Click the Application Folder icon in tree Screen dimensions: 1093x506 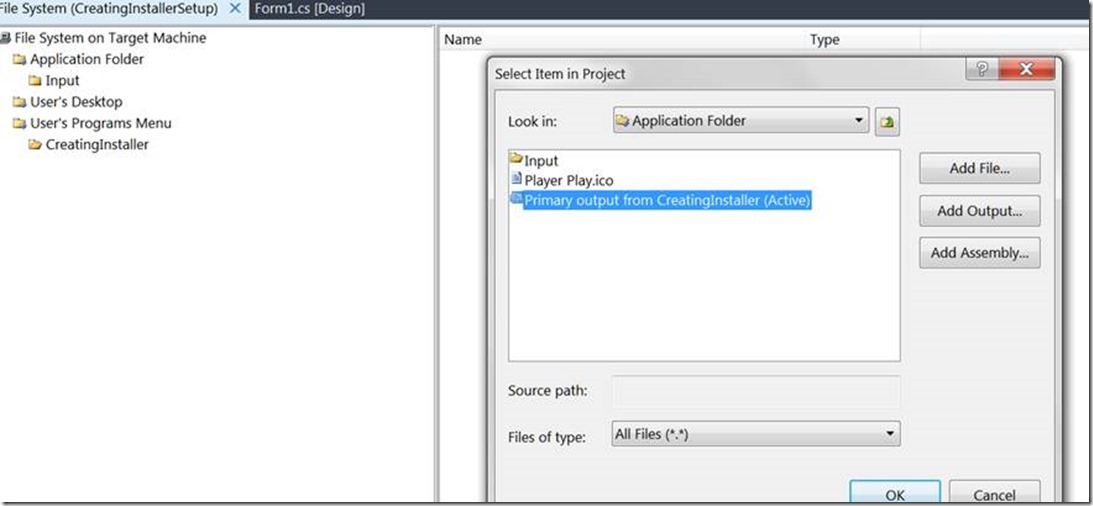(x=19, y=60)
